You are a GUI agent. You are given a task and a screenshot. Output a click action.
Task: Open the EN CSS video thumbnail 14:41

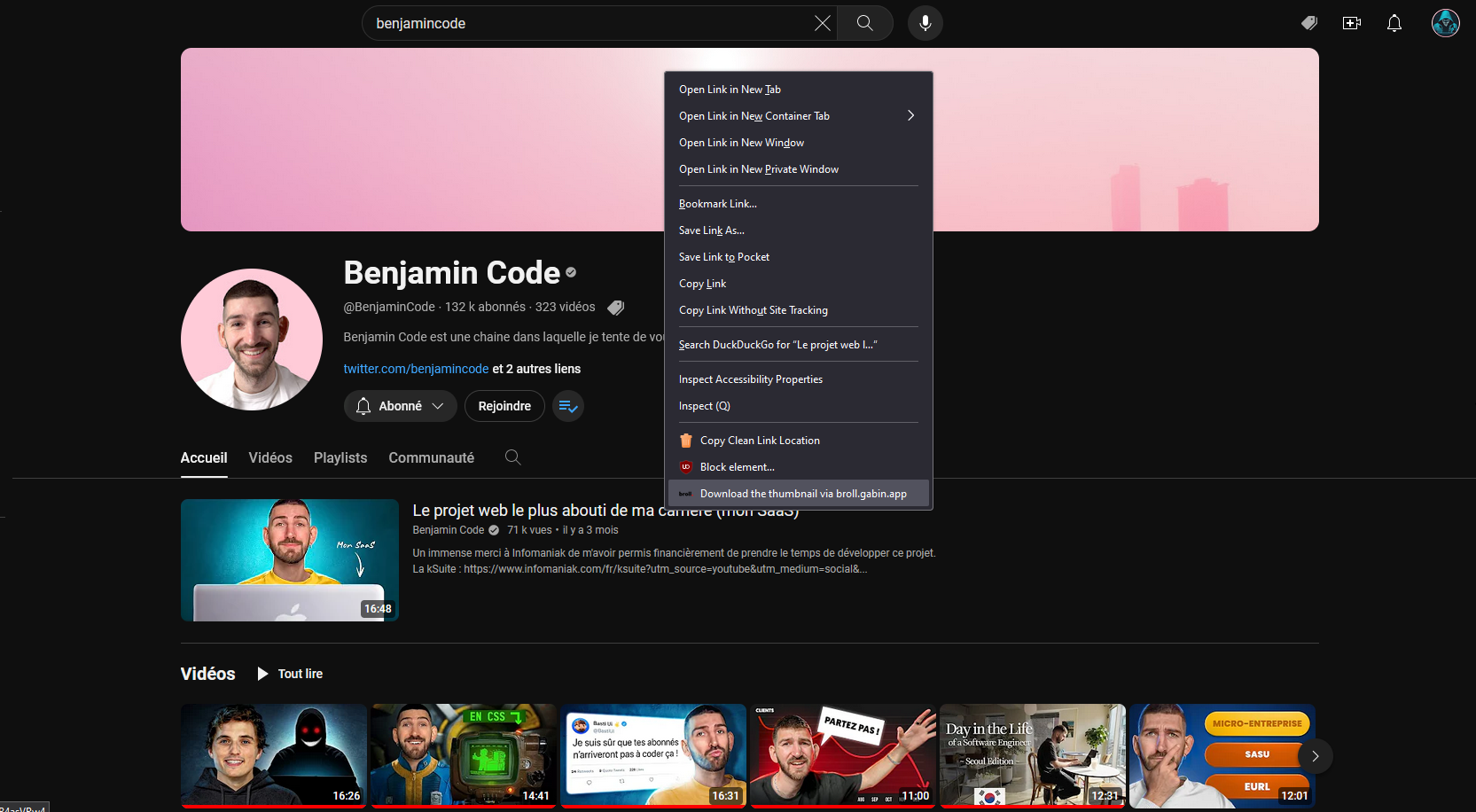[464, 755]
